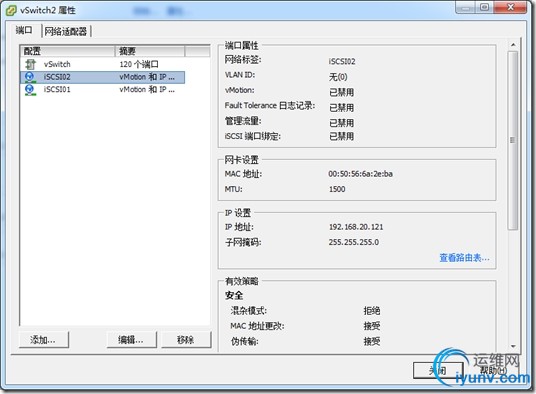Click the 关闭 button
The image size is (536, 394).
point(438,370)
